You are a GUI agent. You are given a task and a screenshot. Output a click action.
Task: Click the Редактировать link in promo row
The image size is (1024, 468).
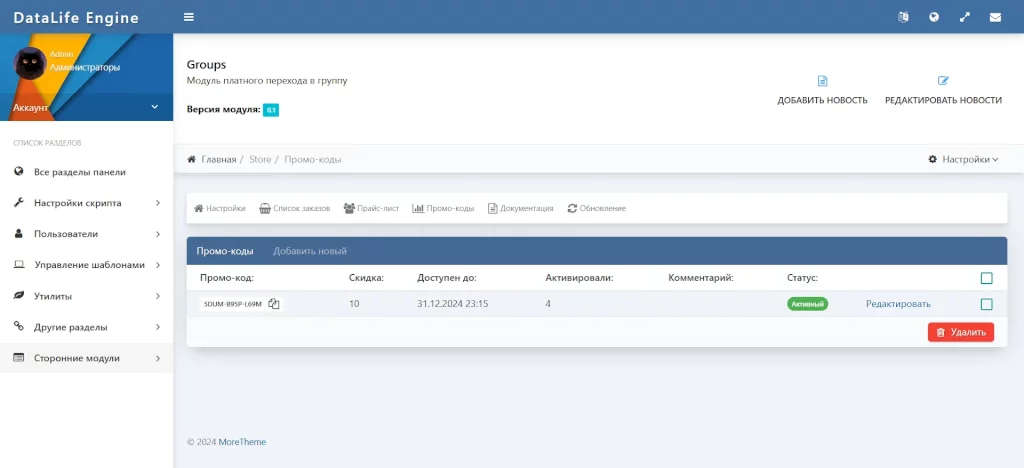[898, 304]
